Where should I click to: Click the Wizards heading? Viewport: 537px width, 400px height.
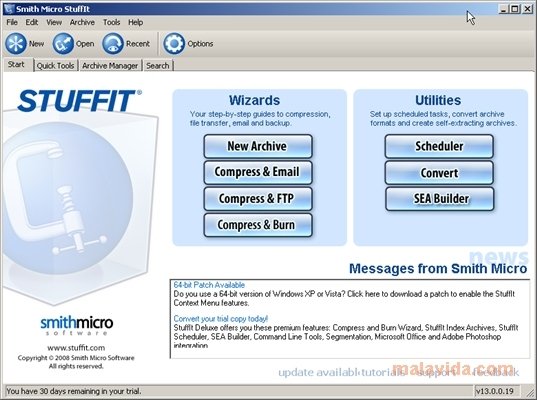254,100
